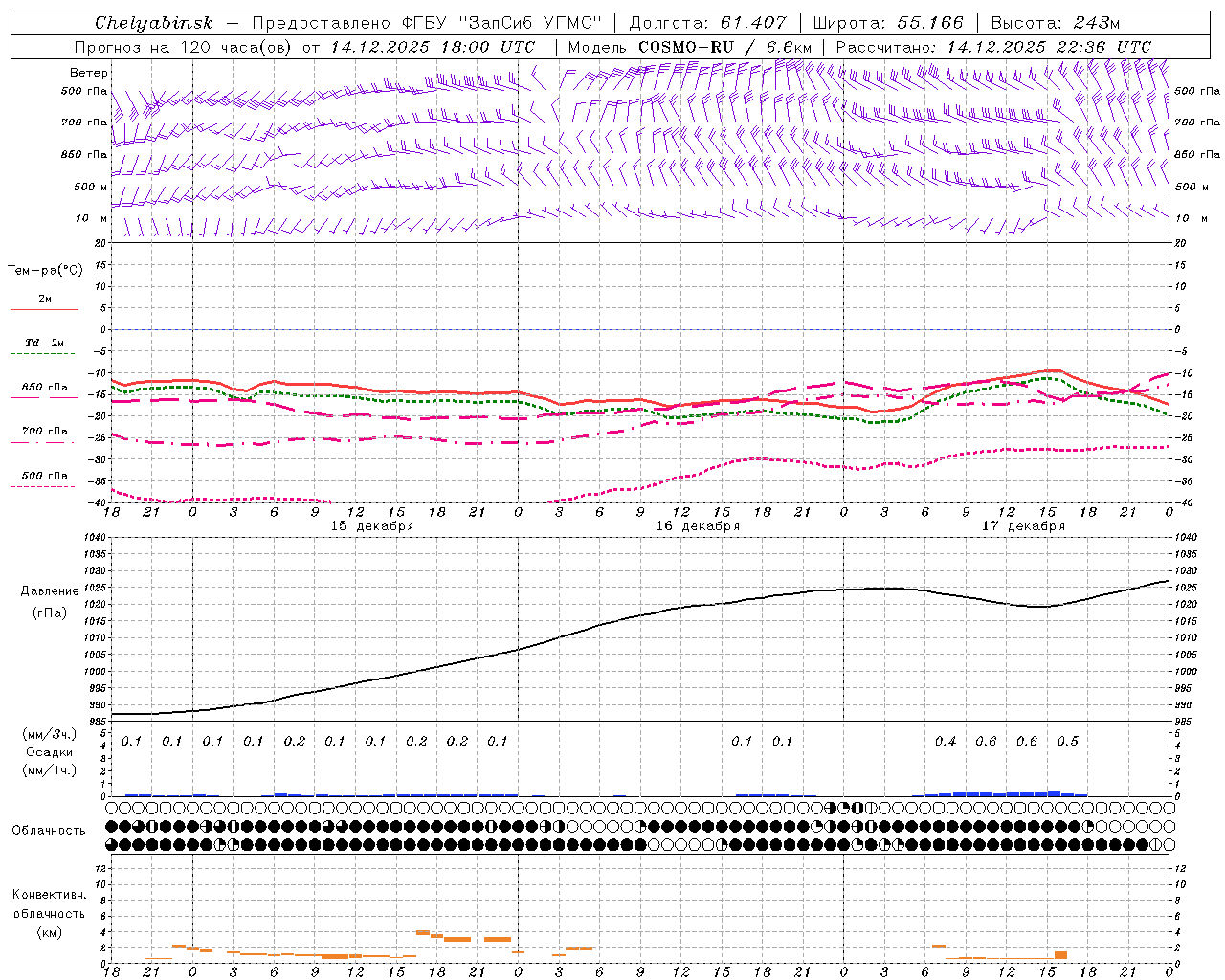Select 'Прогноз на 120 часа(ов)' forecast header text
The image size is (1225, 980).
coord(184,47)
